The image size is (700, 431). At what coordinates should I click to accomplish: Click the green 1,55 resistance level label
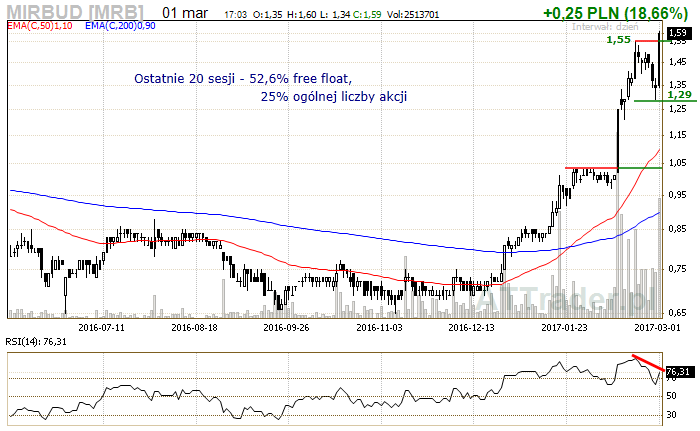[x=618, y=40]
